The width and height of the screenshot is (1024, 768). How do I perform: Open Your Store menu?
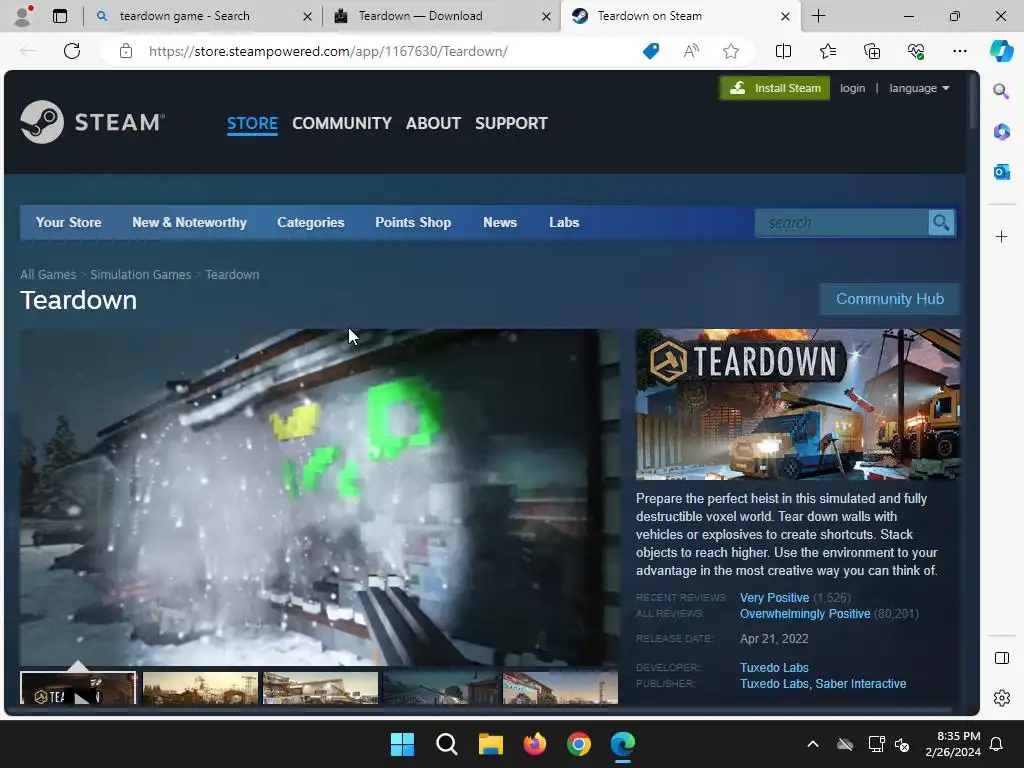point(69,223)
